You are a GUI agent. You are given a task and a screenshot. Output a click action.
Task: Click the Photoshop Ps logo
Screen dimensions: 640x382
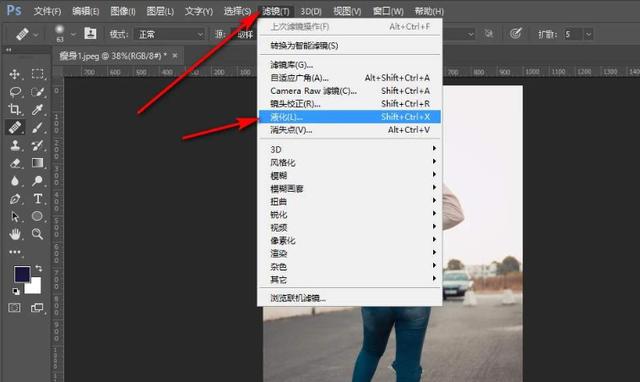tap(14, 10)
